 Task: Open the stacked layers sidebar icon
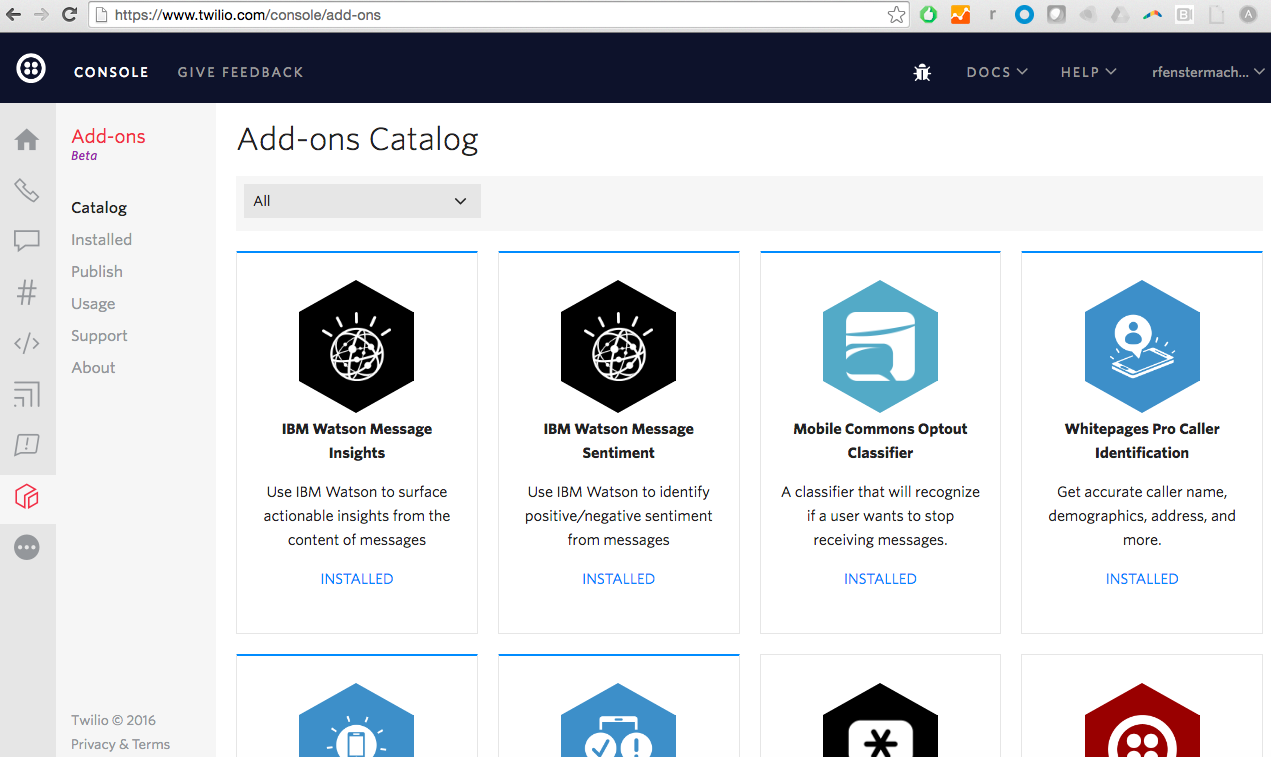tap(27, 394)
